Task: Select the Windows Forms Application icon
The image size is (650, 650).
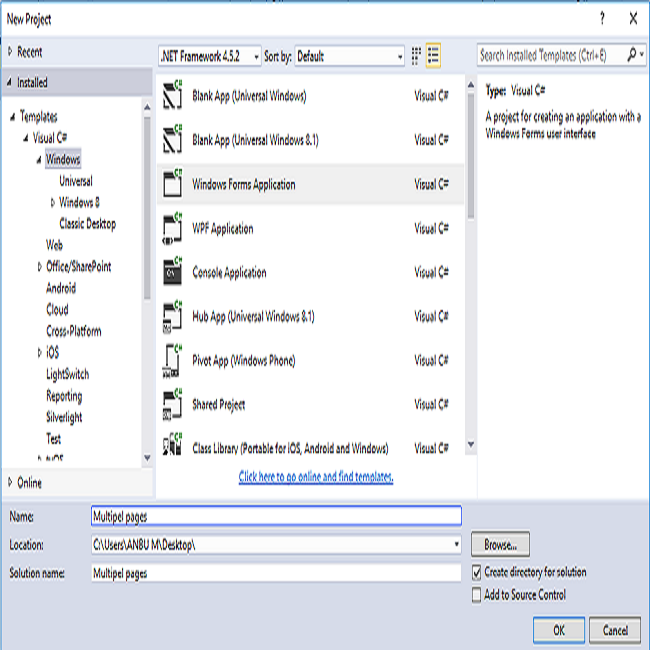Action: pos(171,185)
